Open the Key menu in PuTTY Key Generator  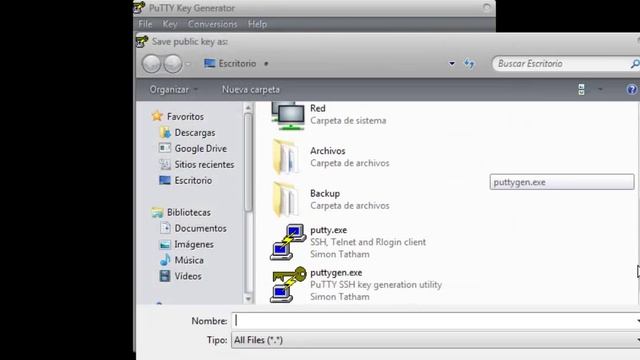click(x=170, y=24)
